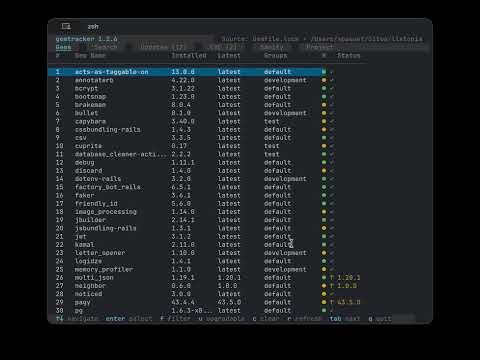
Task: Click the gemtracker version title
Action: click(x=86, y=39)
